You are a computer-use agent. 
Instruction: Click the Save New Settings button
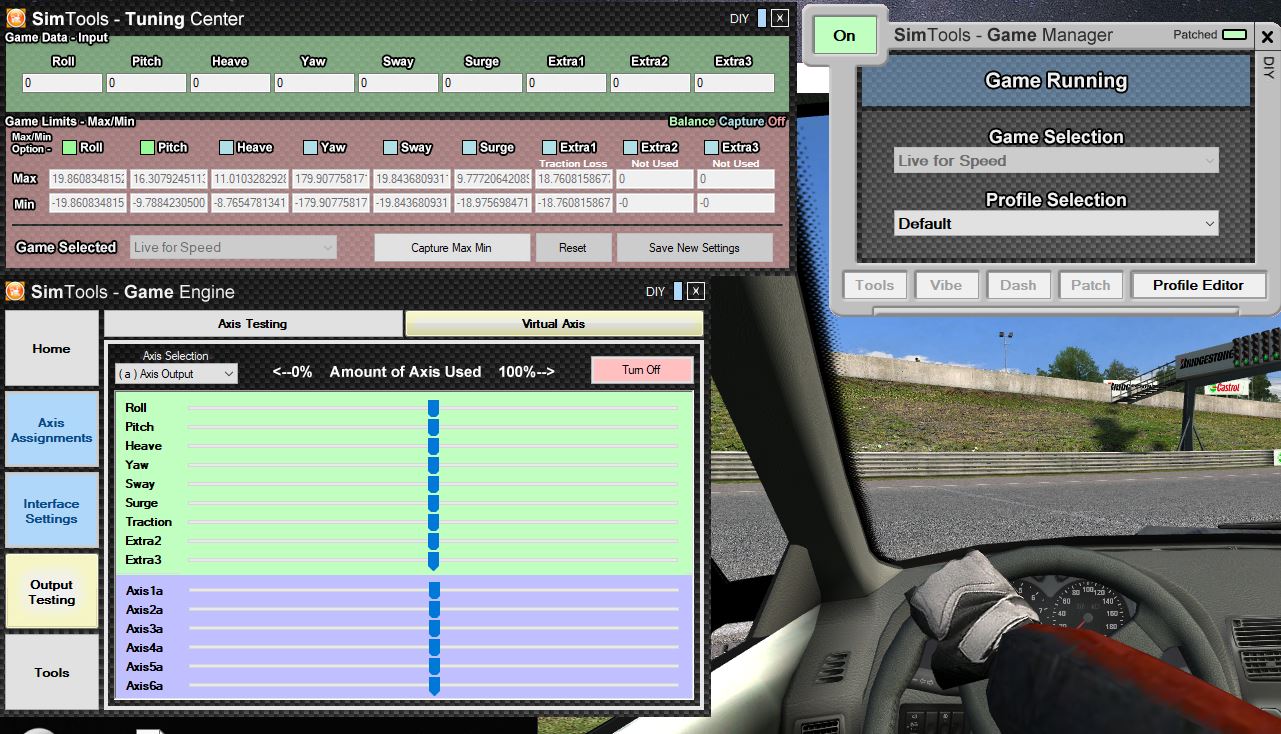coord(695,248)
